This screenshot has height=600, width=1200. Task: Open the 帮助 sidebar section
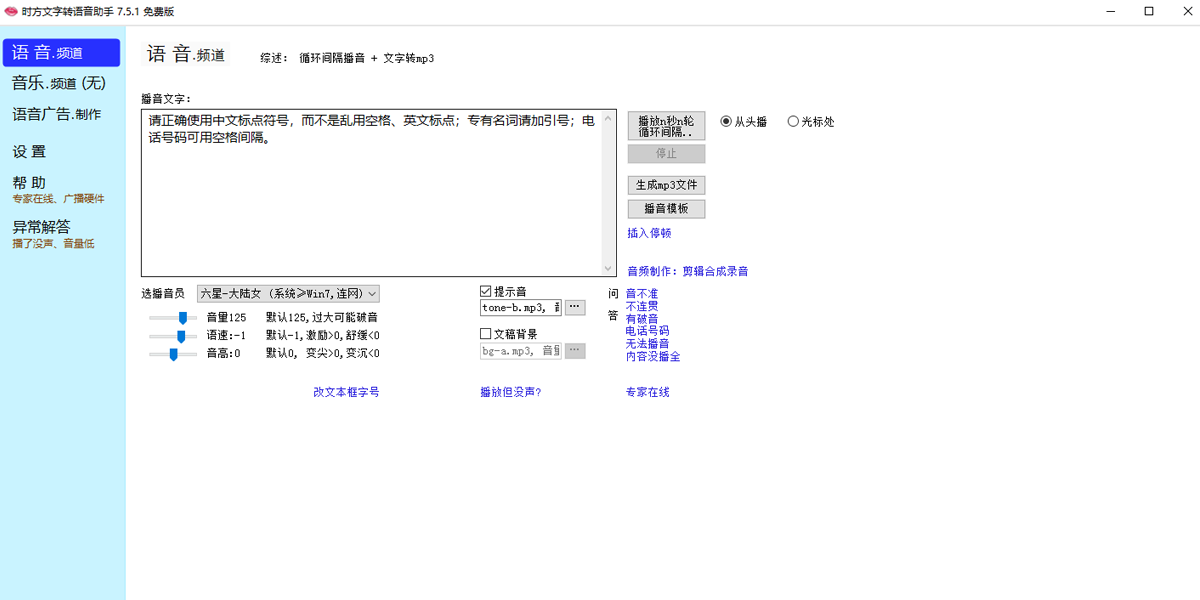coord(30,183)
